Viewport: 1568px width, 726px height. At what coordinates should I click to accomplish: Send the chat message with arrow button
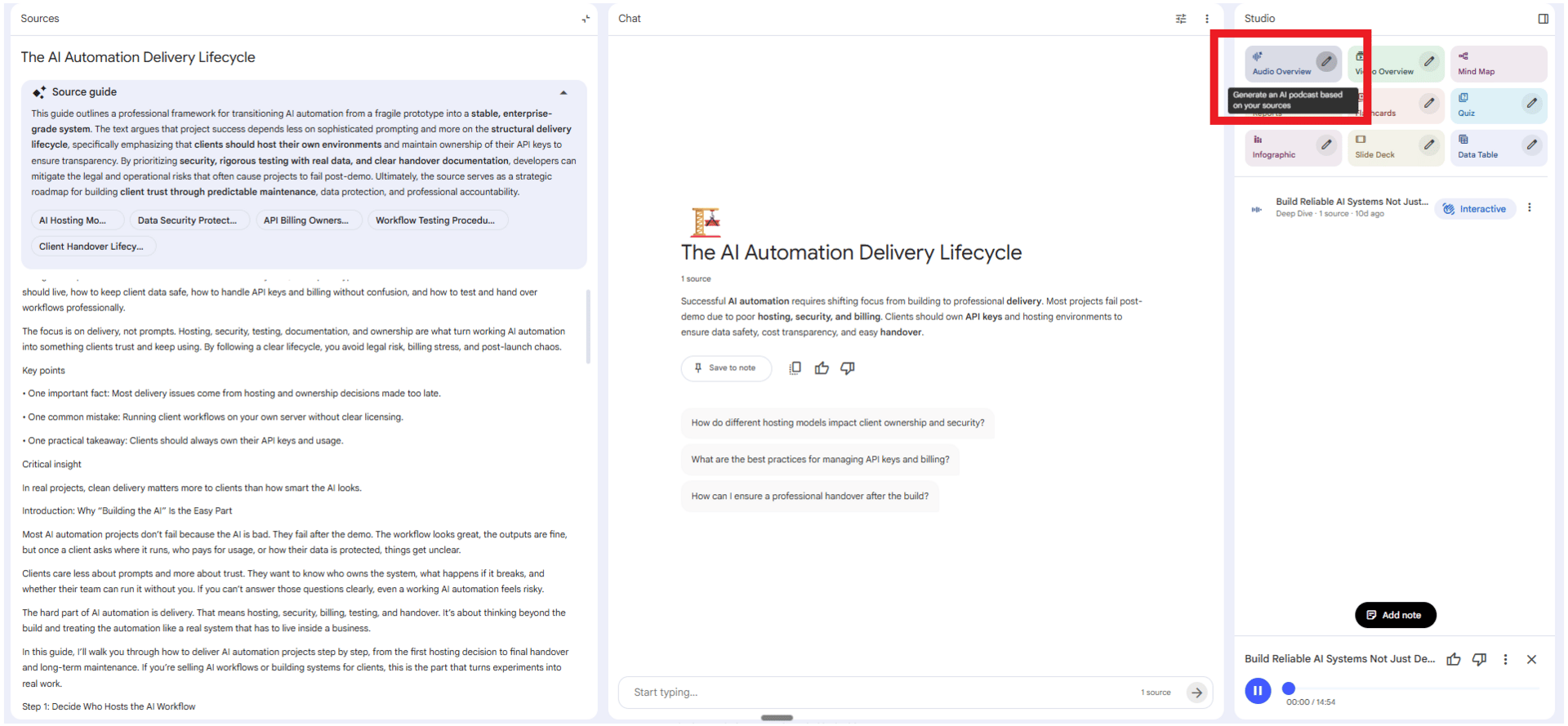1197,693
